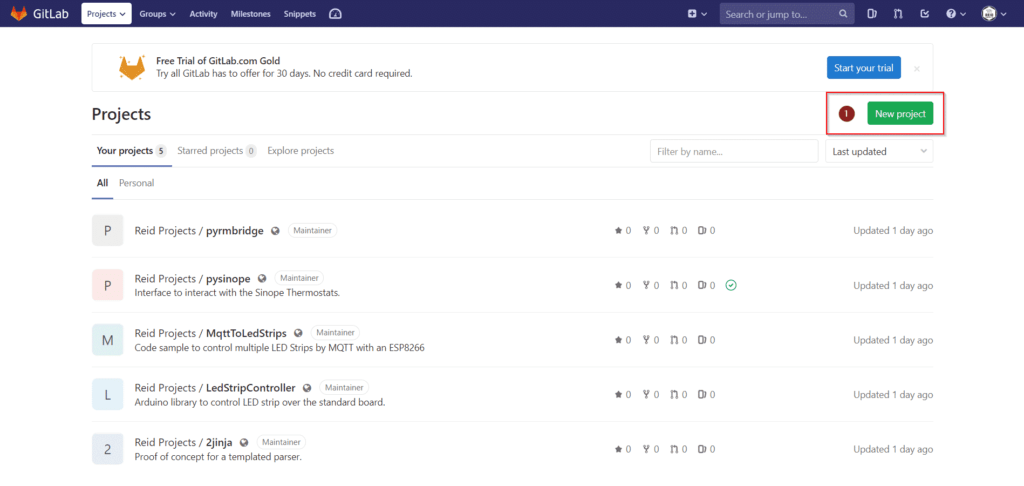Click issues count for MqttToLedStrips
The width and height of the screenshot is (1024, 486).
click(x=707, y=340)
